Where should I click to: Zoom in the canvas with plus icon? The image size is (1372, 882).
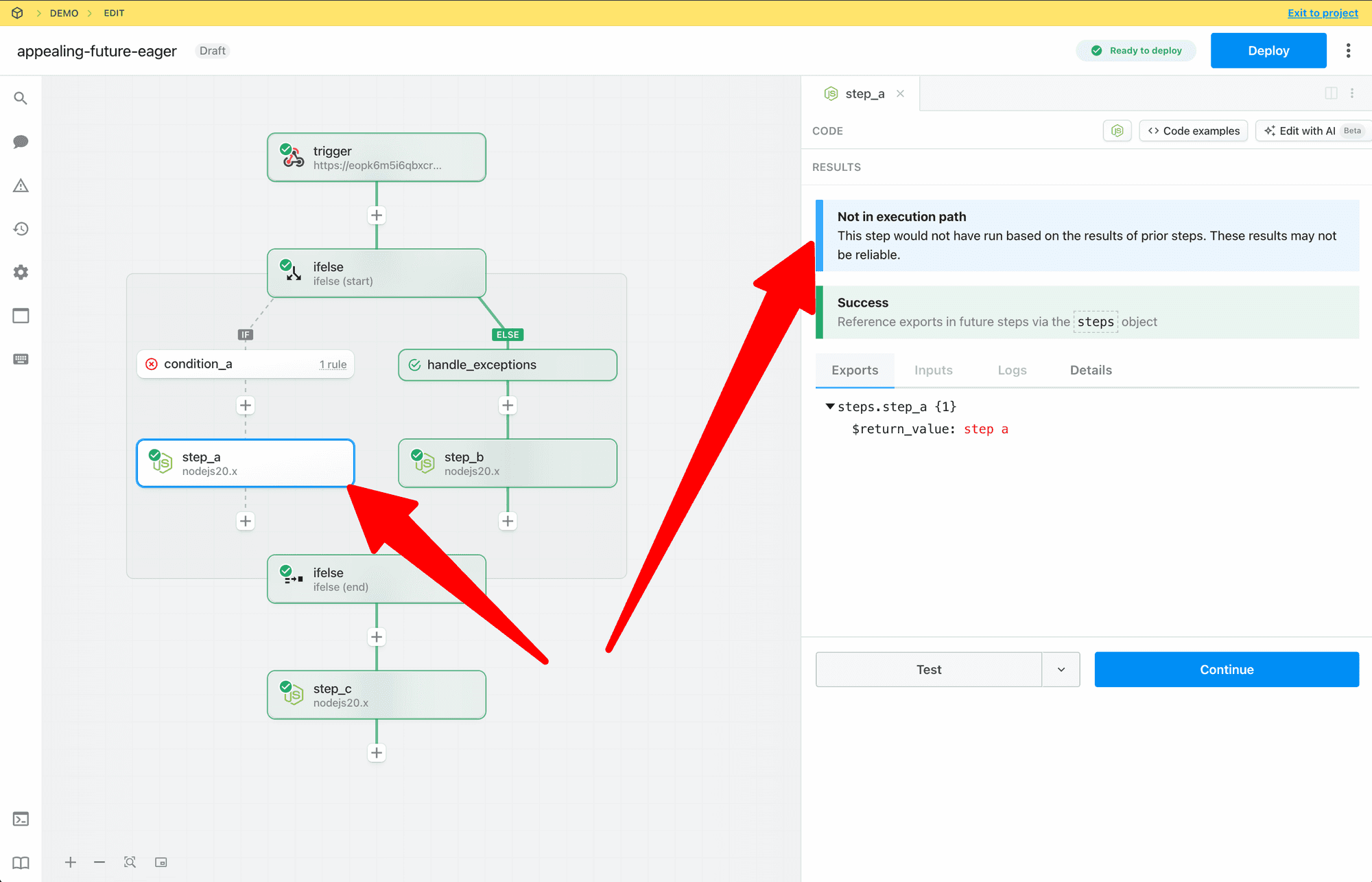click(x=71, y=862)
